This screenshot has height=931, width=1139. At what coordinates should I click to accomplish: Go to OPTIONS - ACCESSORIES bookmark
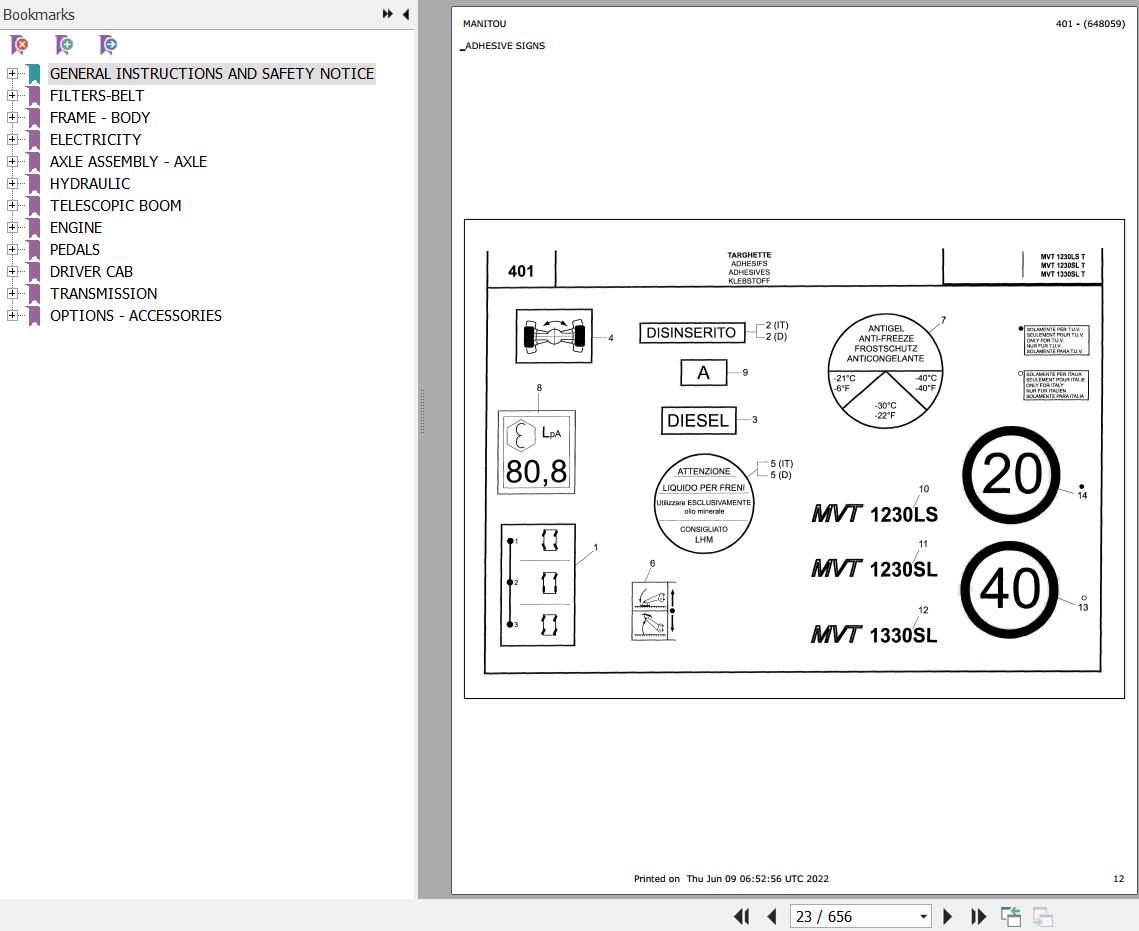[136, 315]
